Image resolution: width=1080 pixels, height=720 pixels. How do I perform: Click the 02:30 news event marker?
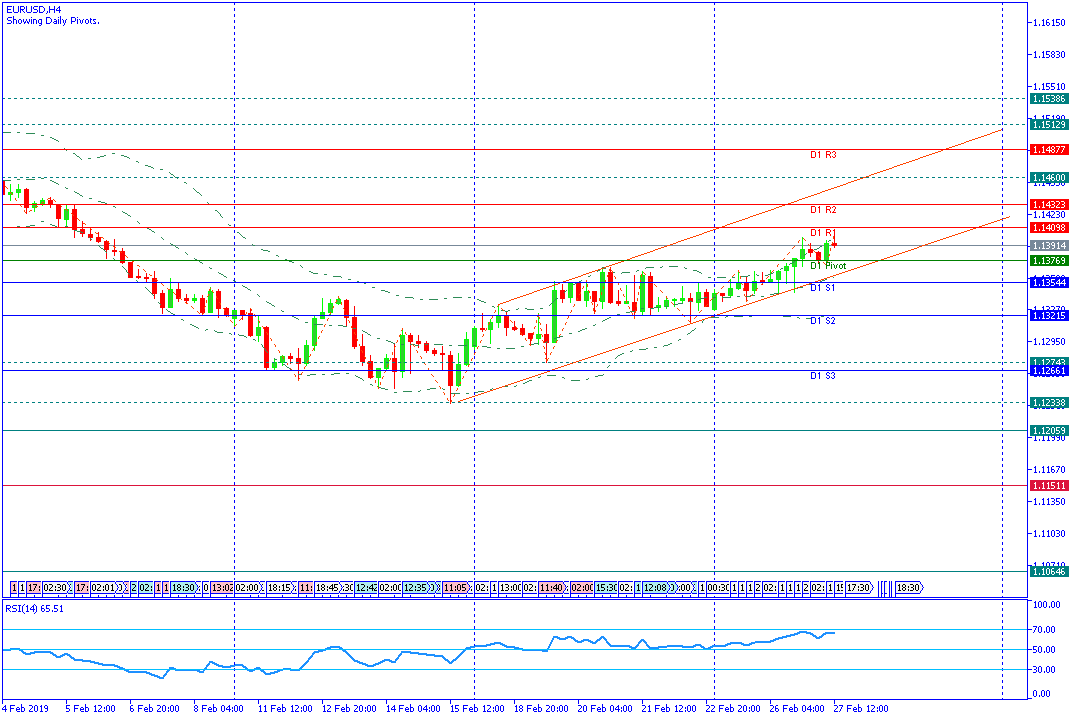[x=55, y=588]
